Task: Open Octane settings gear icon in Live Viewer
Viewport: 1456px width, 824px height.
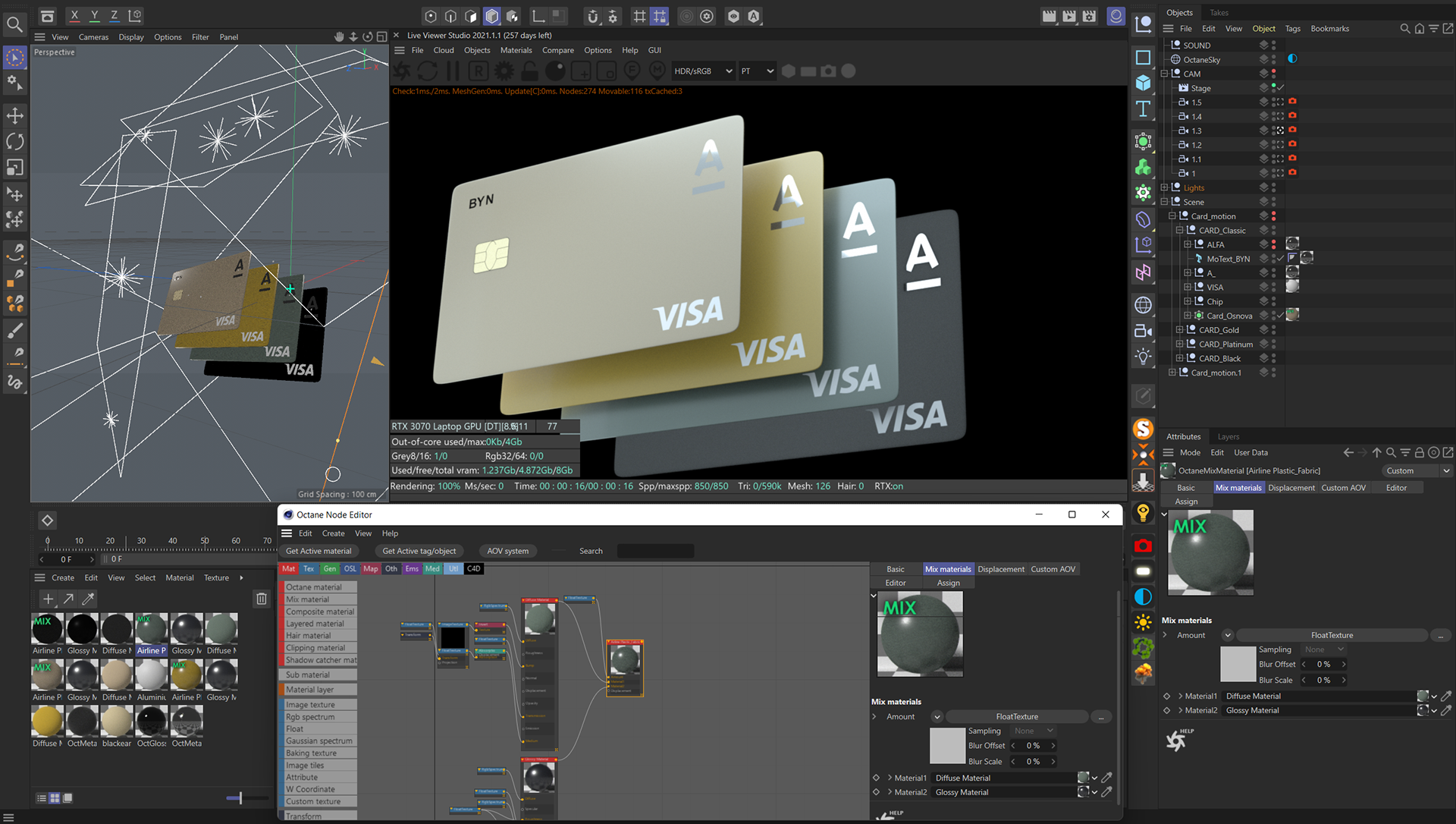Action: coord(504,71)
